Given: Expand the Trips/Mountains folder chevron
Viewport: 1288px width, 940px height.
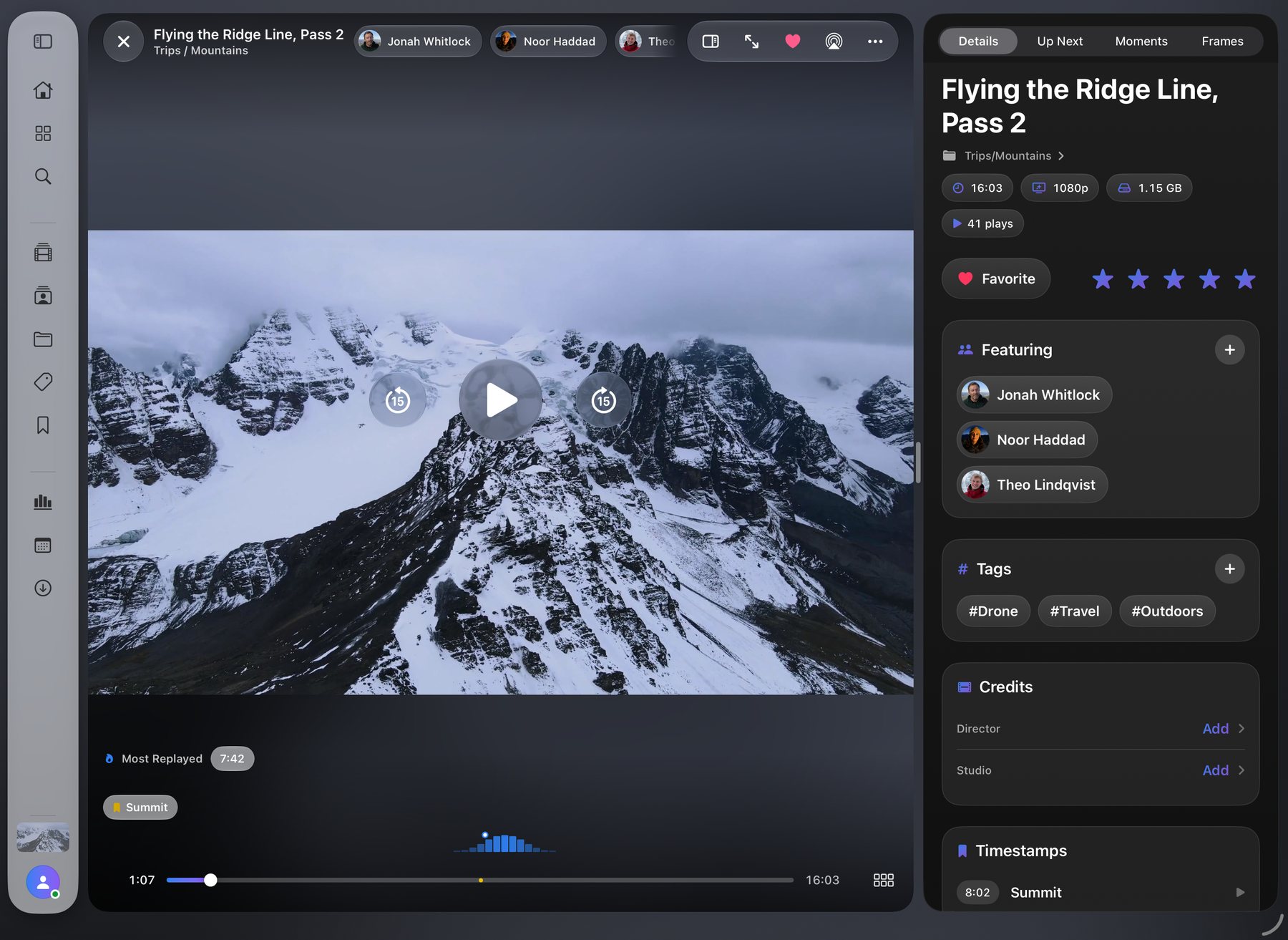Looking at the screenshot, I should point(1061,156).
